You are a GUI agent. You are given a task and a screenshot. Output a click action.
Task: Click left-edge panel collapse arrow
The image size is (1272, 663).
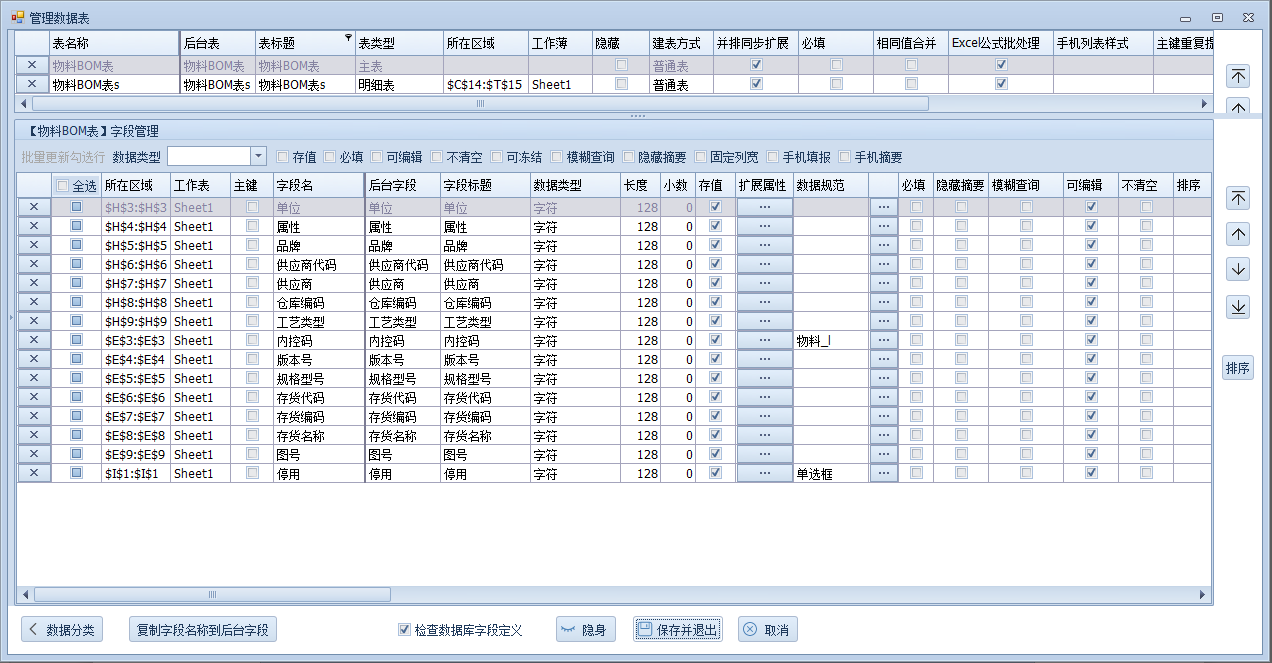[x=10, y=318]
